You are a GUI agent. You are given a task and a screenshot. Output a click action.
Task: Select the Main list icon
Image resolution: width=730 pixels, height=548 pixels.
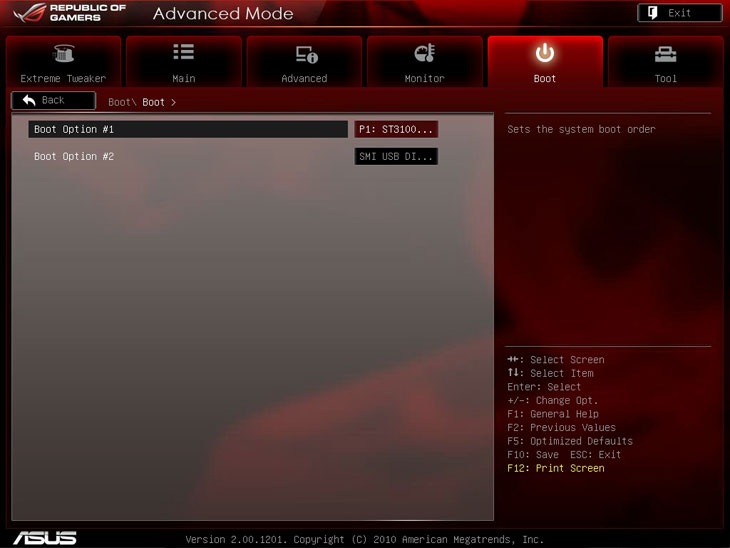coord(183,53)
